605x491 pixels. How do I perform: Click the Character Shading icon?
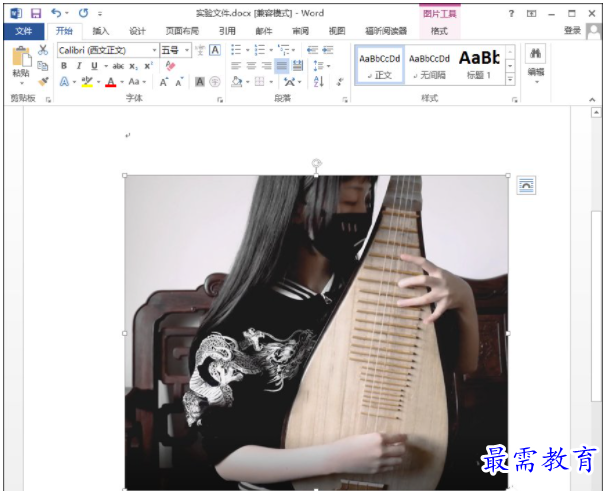[x=199, y=82]
